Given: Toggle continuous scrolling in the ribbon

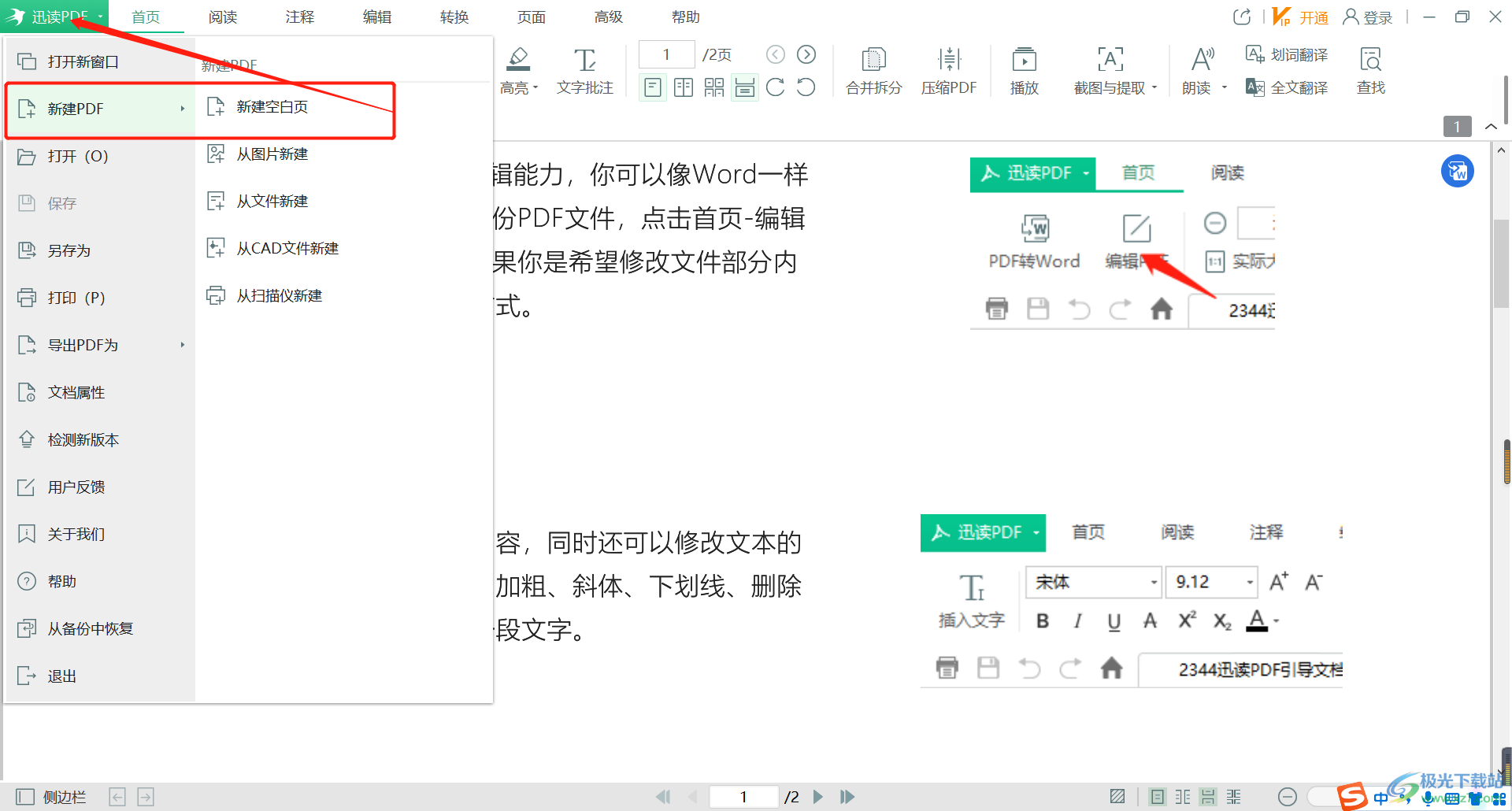Looking at the screenshot, I should (x=745, y=87).
